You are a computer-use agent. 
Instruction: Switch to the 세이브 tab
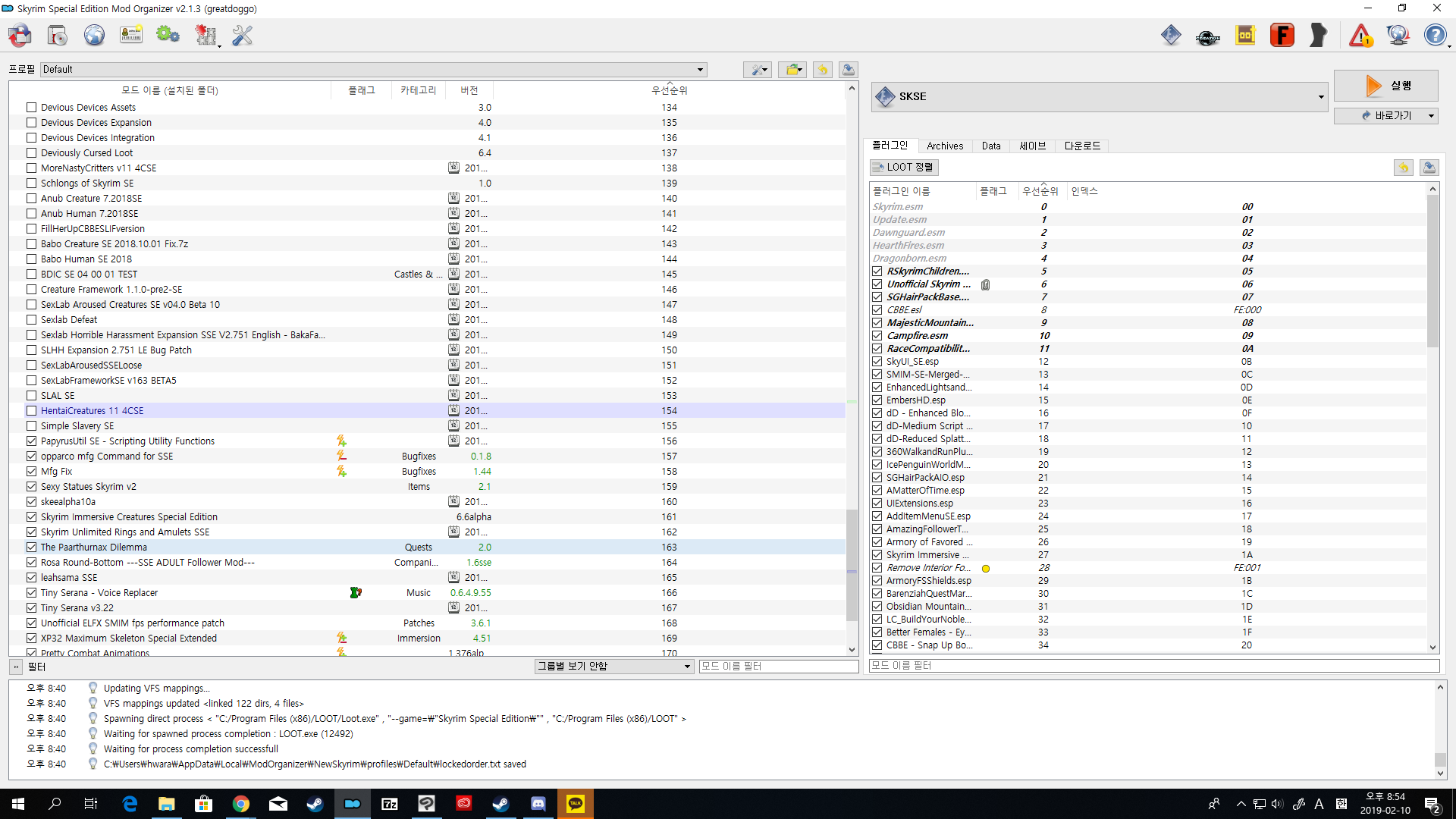[1032, 146]
